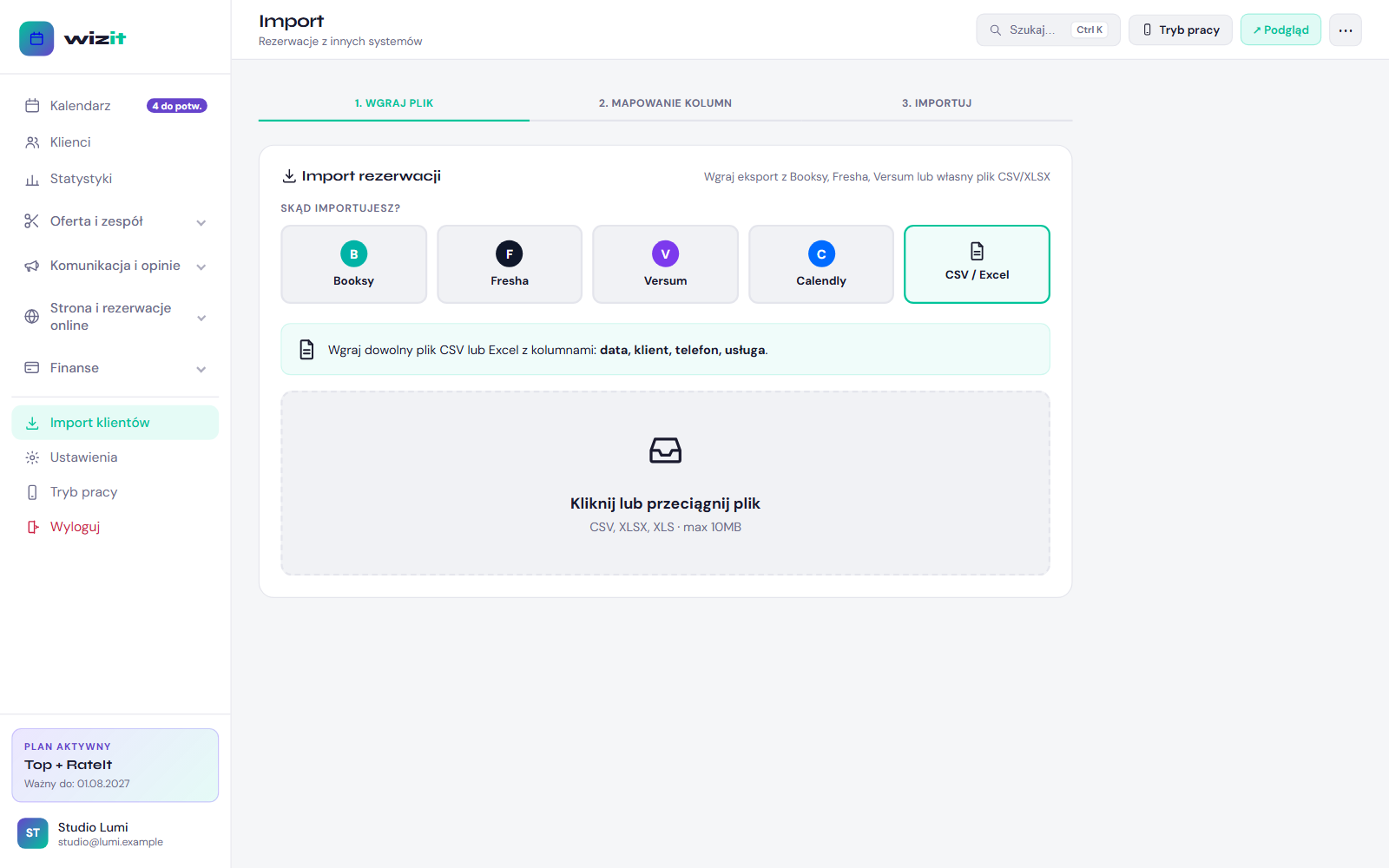Screen dimensions: 1389x868
Task: Click the studio@lumi.example email text
Action: coord(110,842)
